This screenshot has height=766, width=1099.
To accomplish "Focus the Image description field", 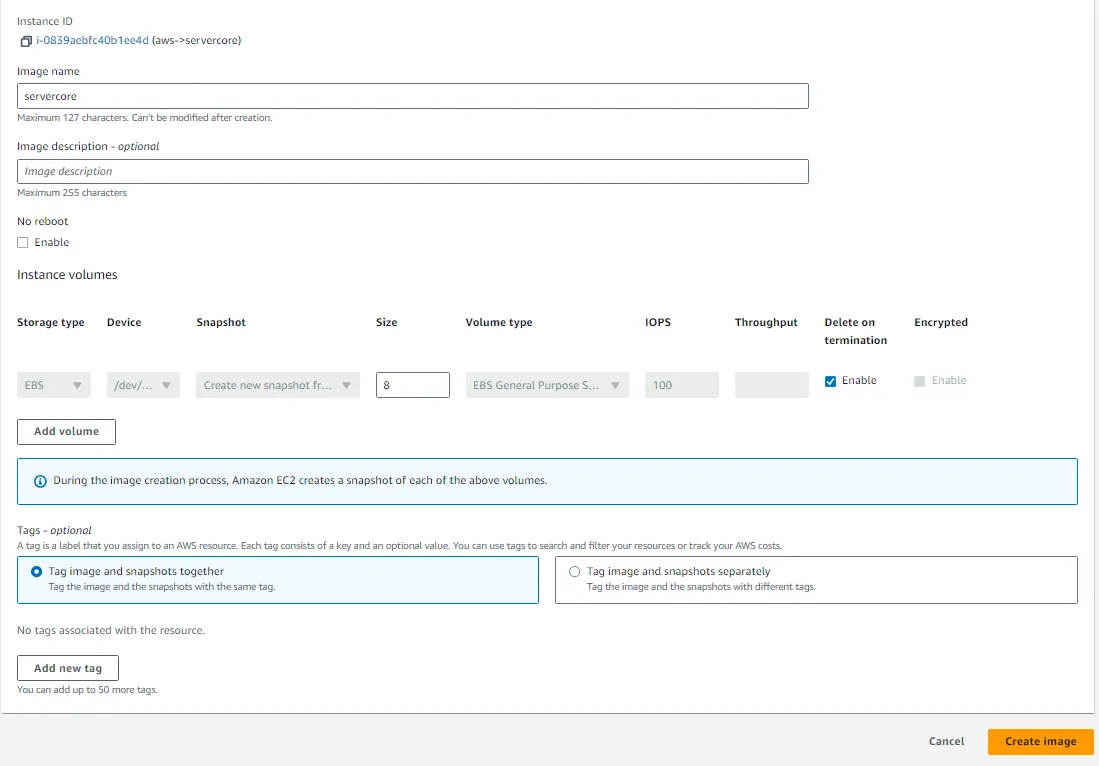I will pos(412,171).
